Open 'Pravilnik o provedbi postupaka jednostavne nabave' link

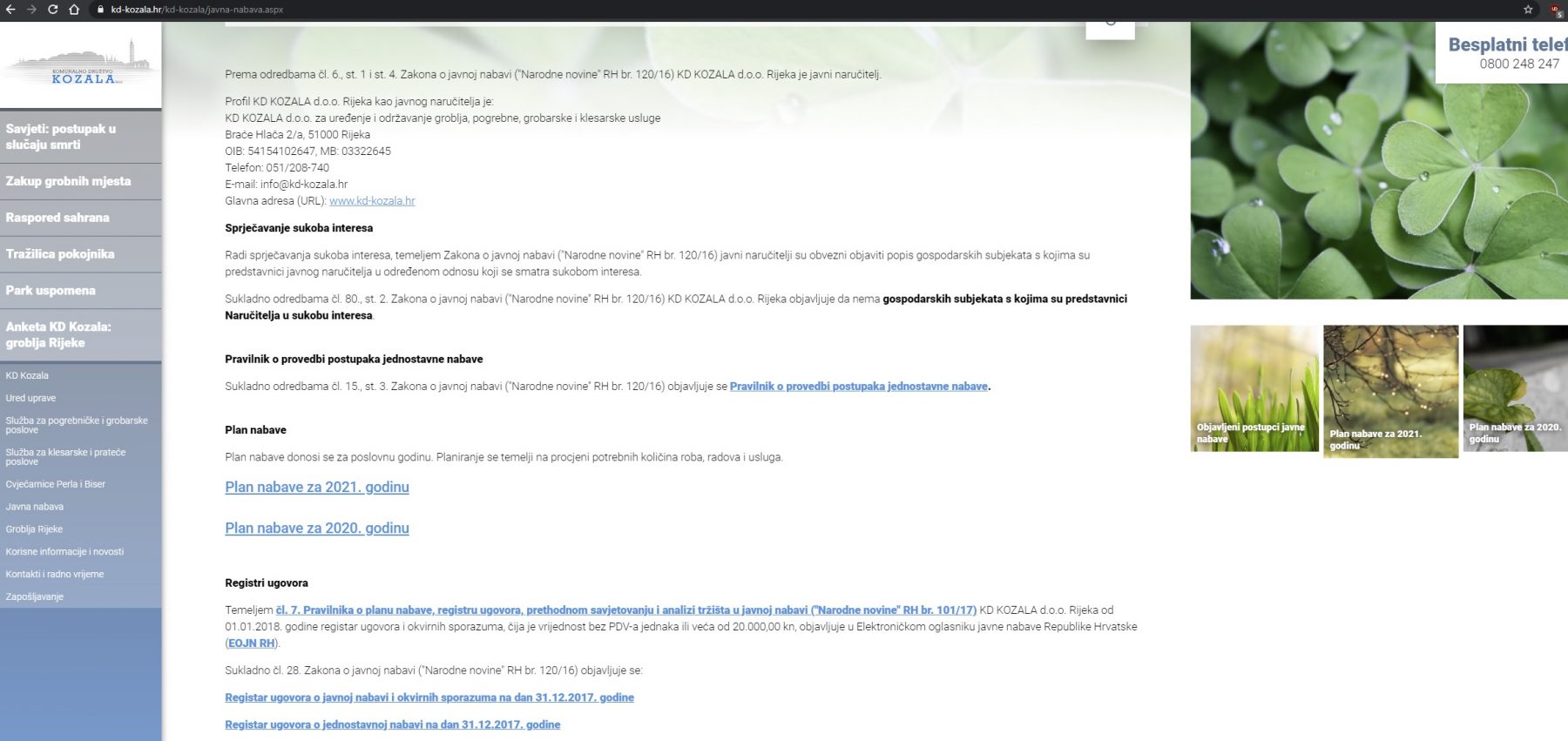coord(858,387)
